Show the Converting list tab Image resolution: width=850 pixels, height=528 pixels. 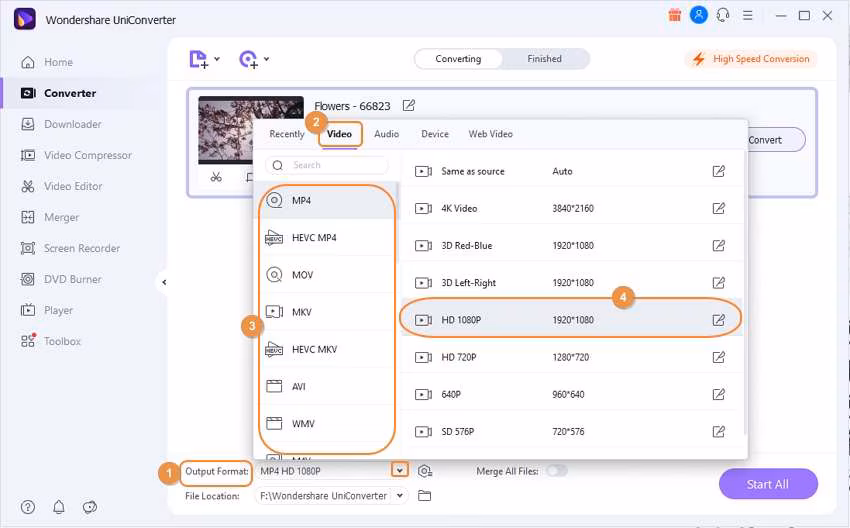point(458,59)
